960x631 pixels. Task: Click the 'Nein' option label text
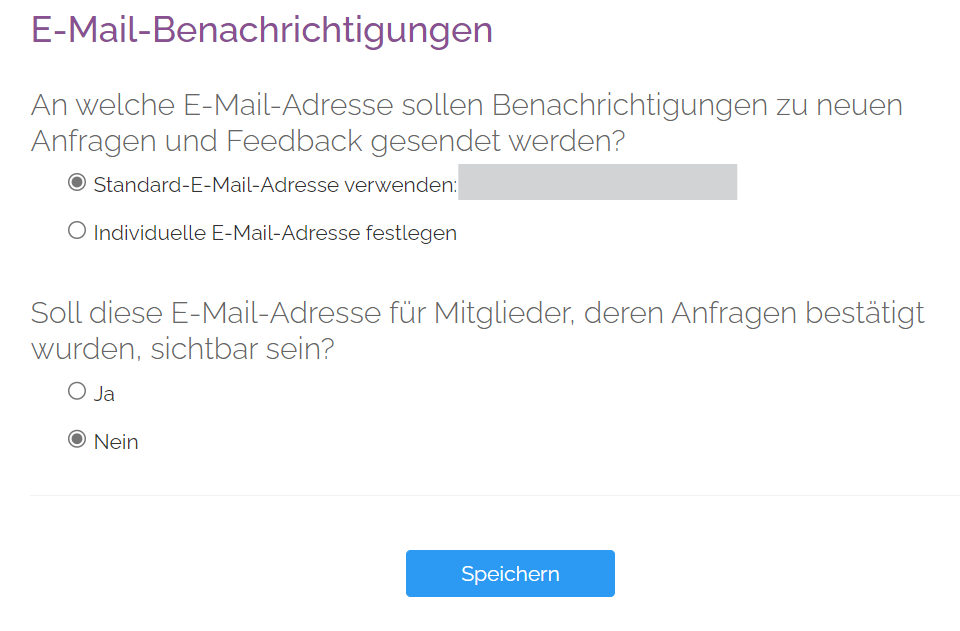tap(116, 442)
